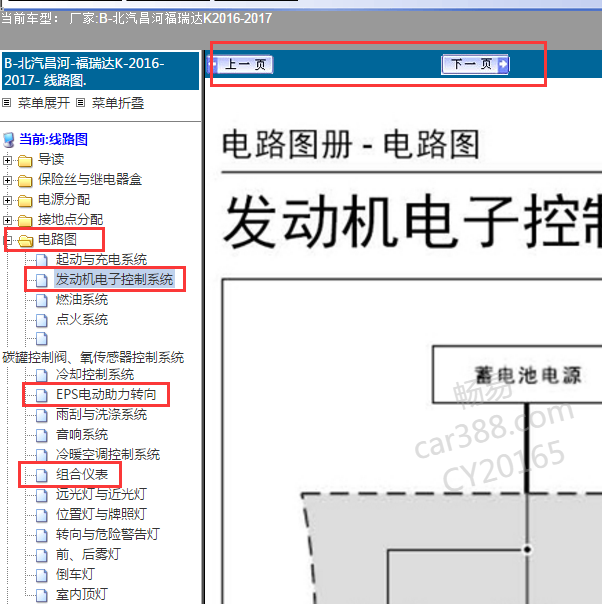The image size is (602, 604).
Task: Click page icon beside EPS电动助力转向
Action: pyautogui.click(x=42, y=395)
